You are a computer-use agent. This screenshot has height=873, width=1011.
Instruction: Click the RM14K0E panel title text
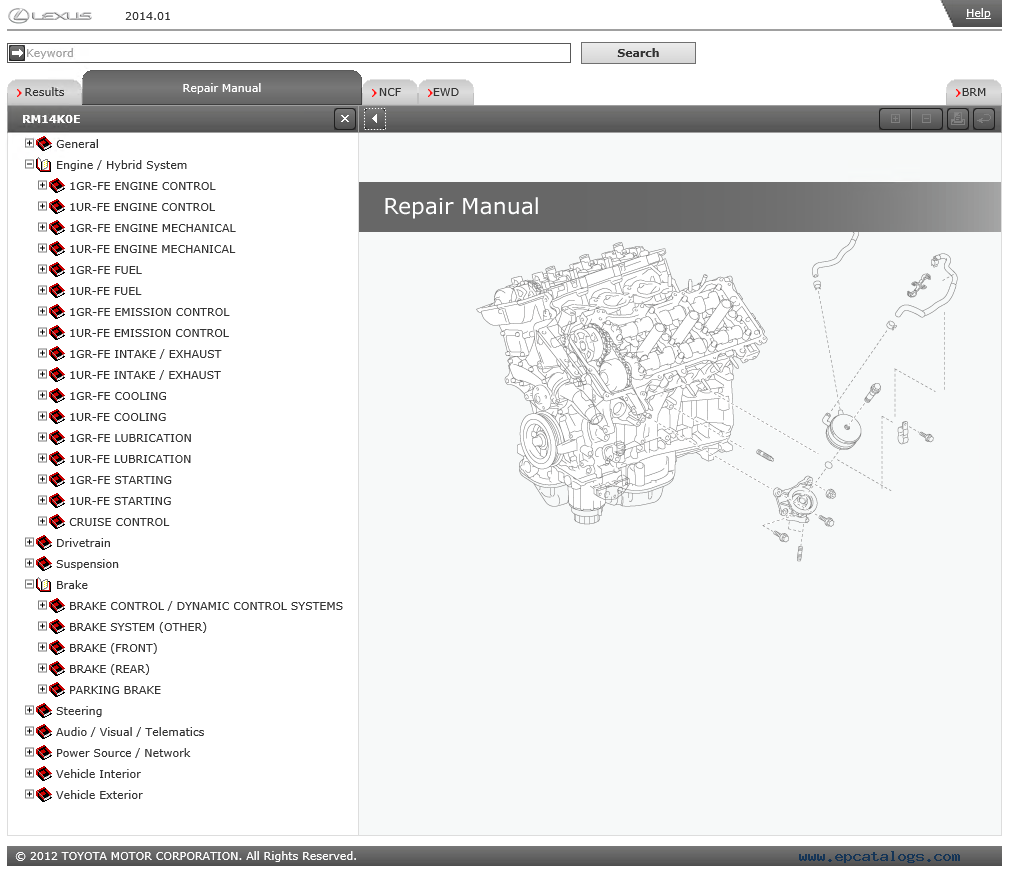coord(52,119)
